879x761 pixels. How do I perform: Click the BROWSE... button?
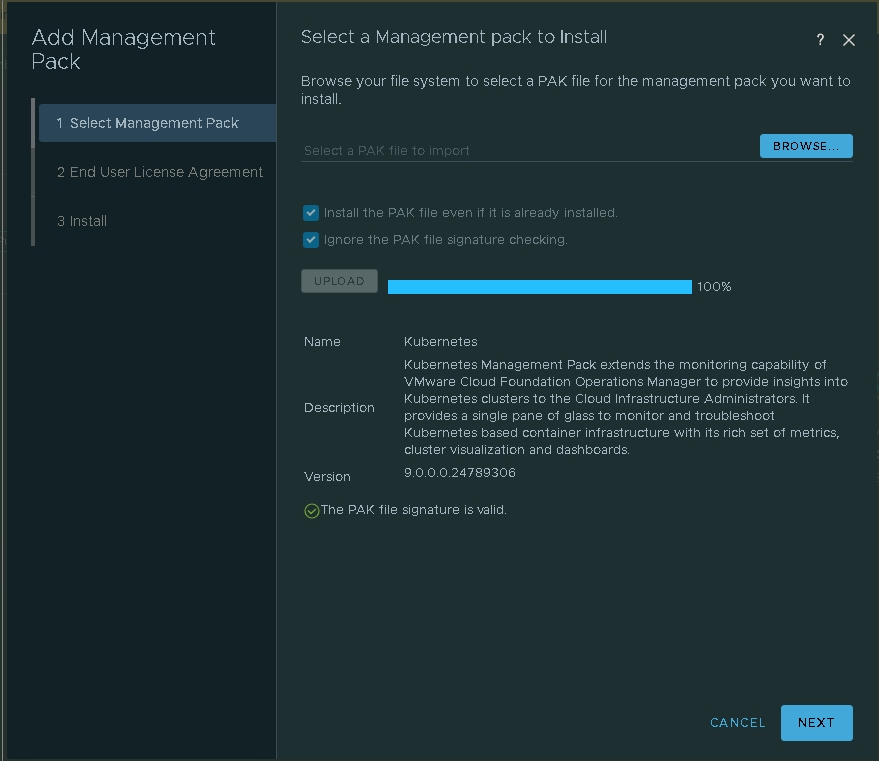[806, 146]
